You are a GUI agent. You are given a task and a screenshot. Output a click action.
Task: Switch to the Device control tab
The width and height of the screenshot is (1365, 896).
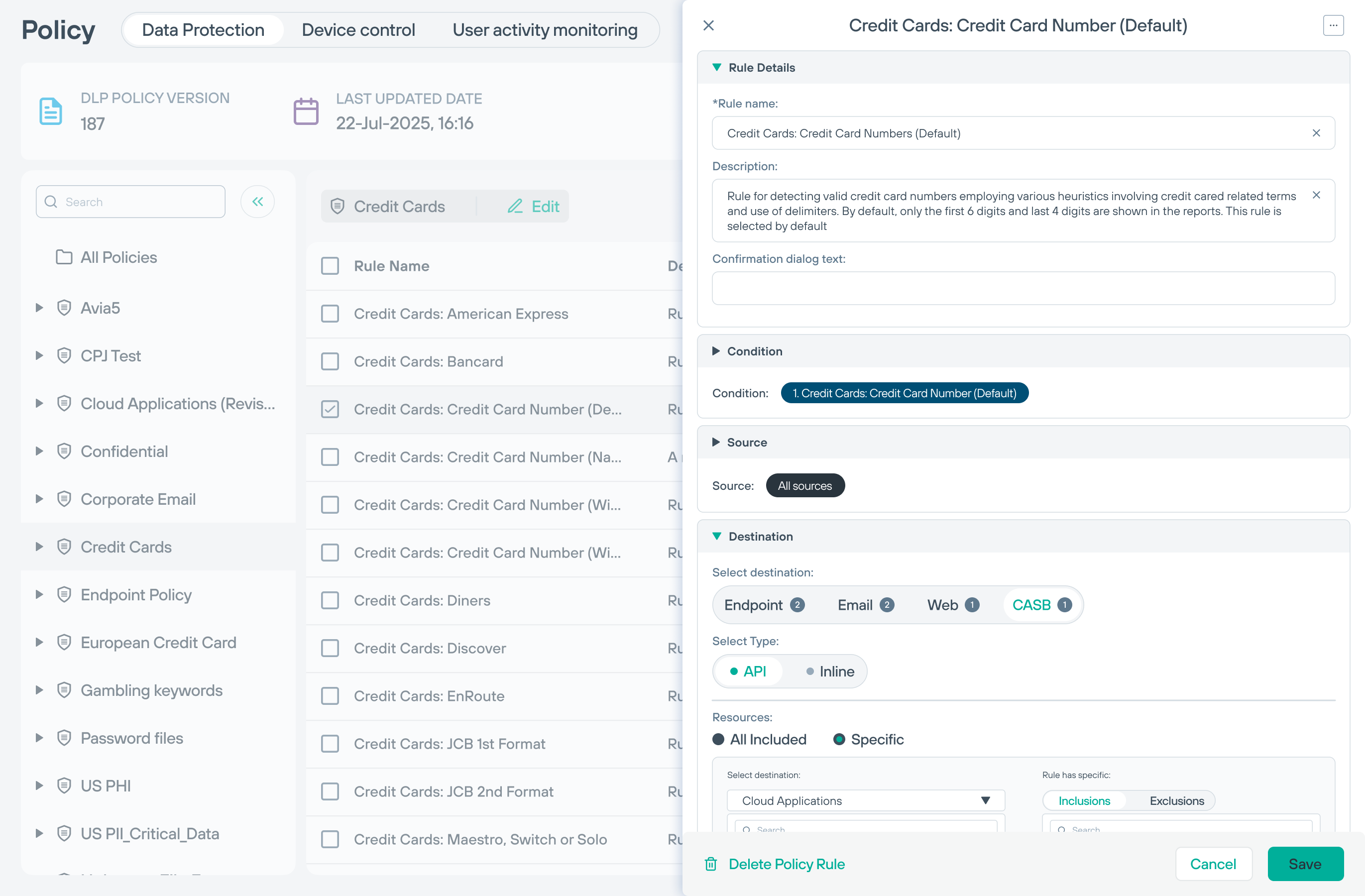point(358,30)
